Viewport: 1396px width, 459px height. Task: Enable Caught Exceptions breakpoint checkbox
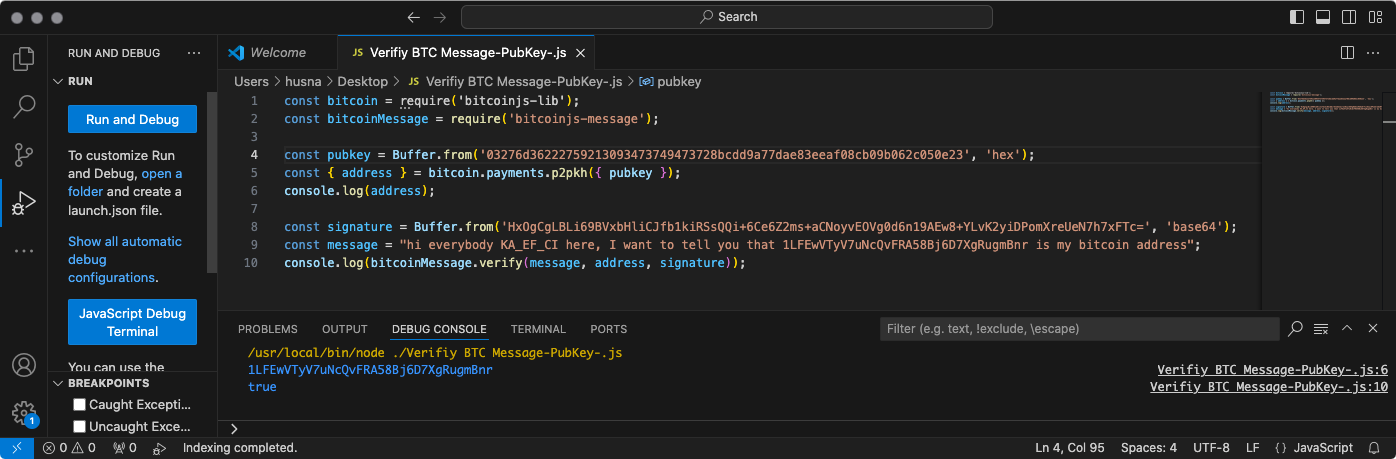80,405
